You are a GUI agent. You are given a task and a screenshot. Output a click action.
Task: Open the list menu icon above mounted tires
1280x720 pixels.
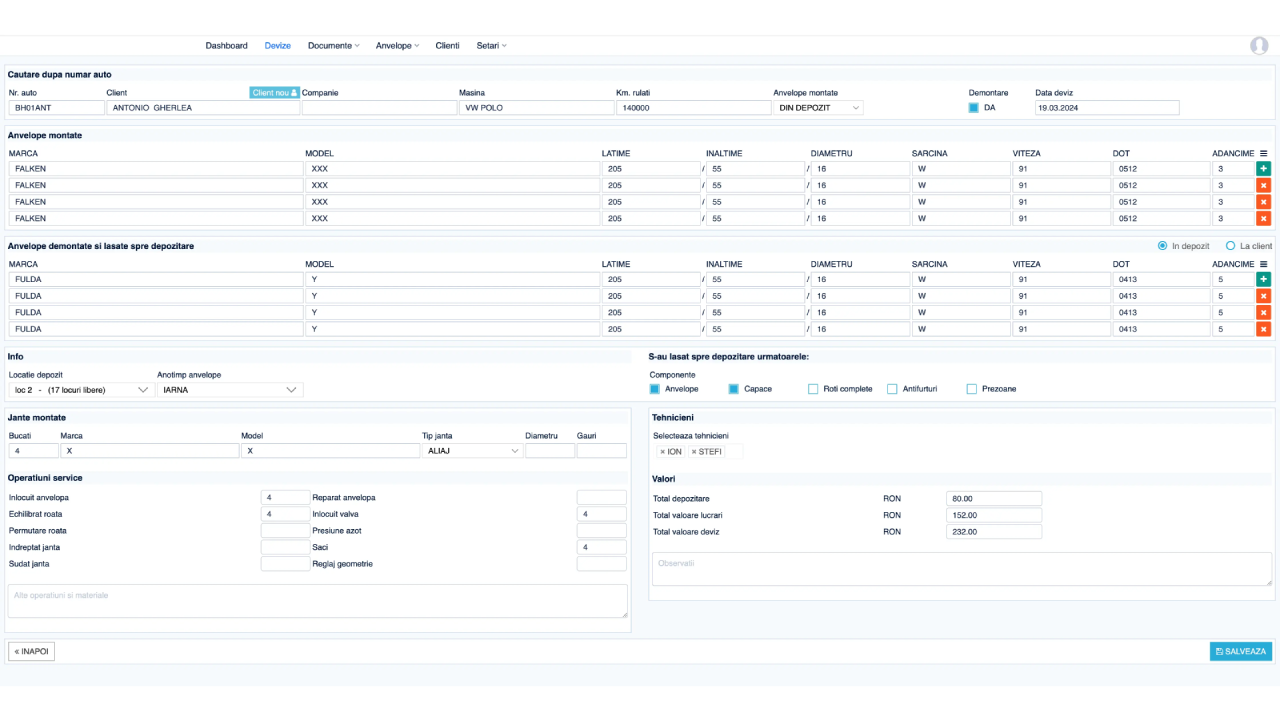tap(1263, 153)
